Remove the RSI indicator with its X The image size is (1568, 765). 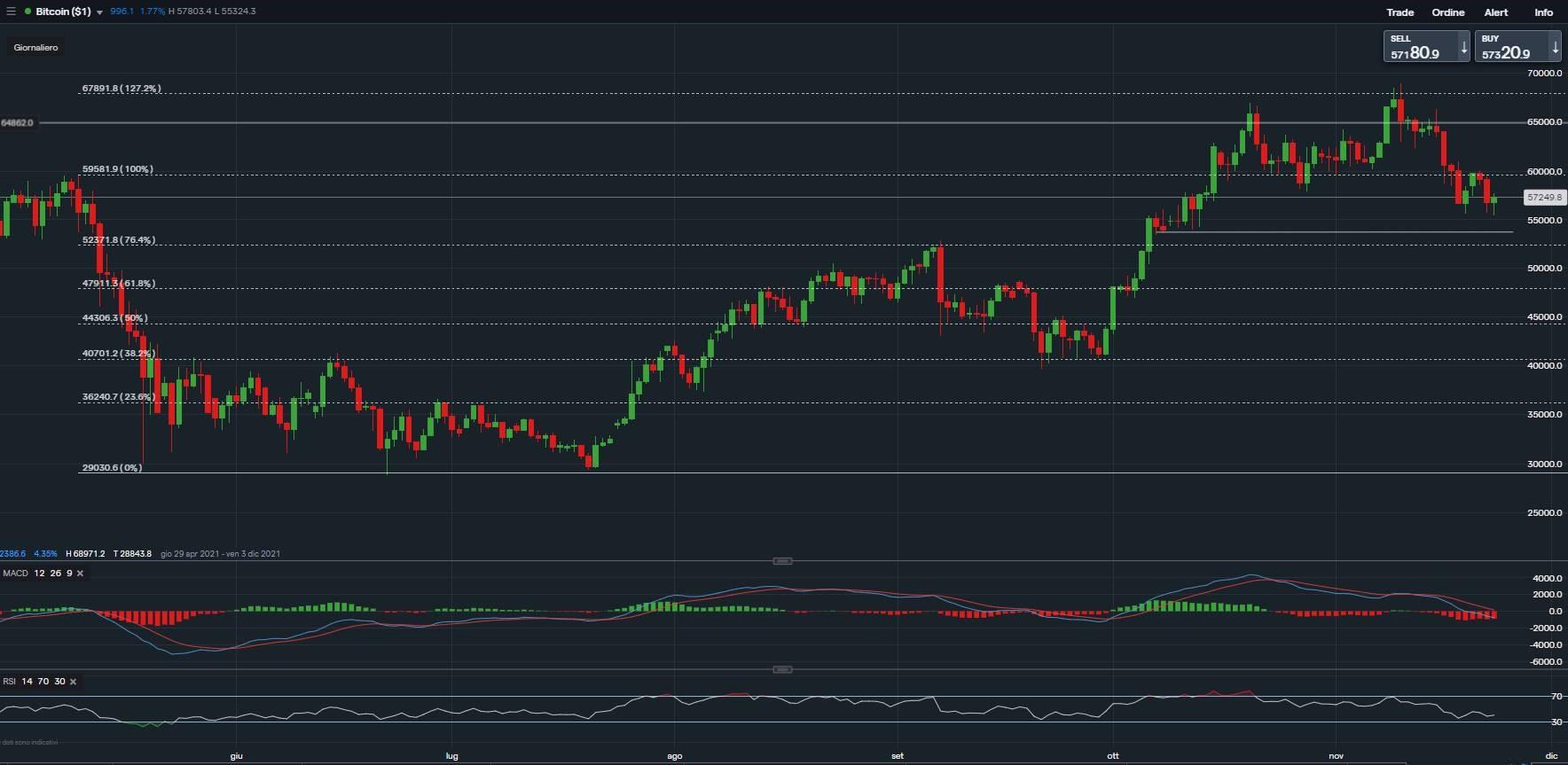tap(73, 682)
